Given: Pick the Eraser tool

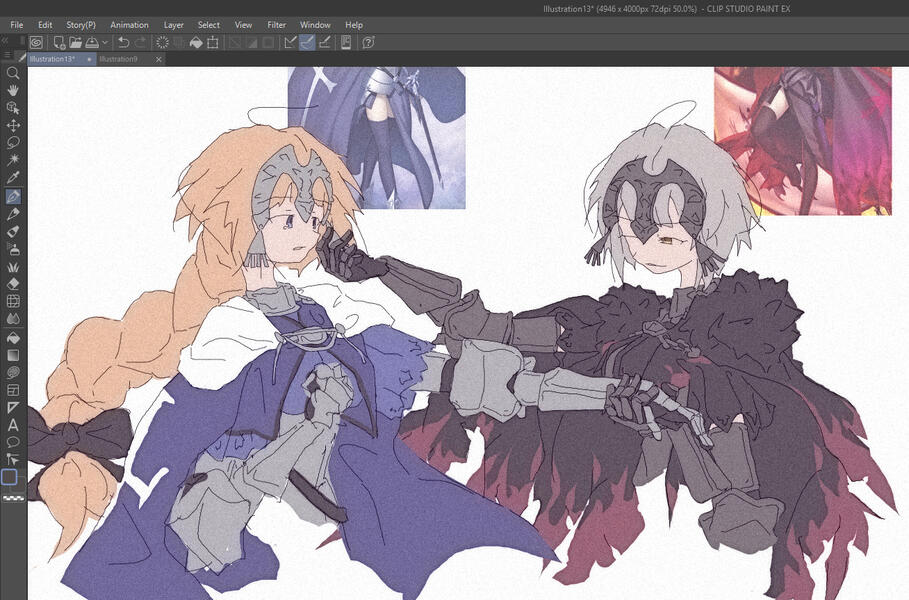Looking at the screenshot, I should pos(13,284).
